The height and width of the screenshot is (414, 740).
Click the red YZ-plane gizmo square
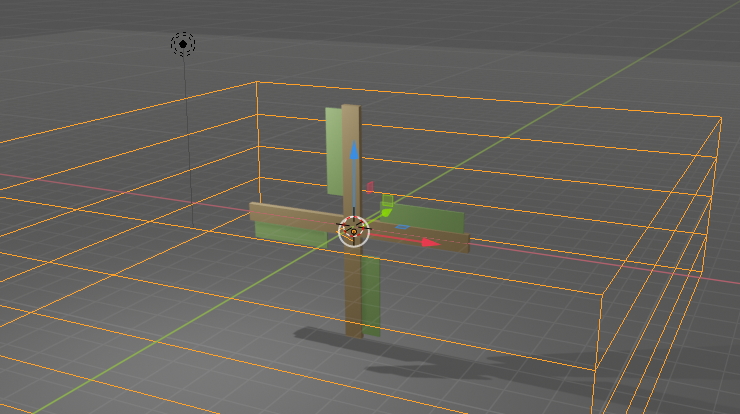coord(370,187)
